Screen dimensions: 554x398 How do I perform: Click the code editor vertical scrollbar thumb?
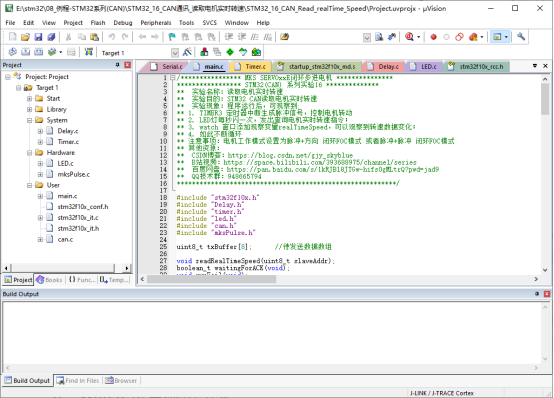tap(545, 100)
